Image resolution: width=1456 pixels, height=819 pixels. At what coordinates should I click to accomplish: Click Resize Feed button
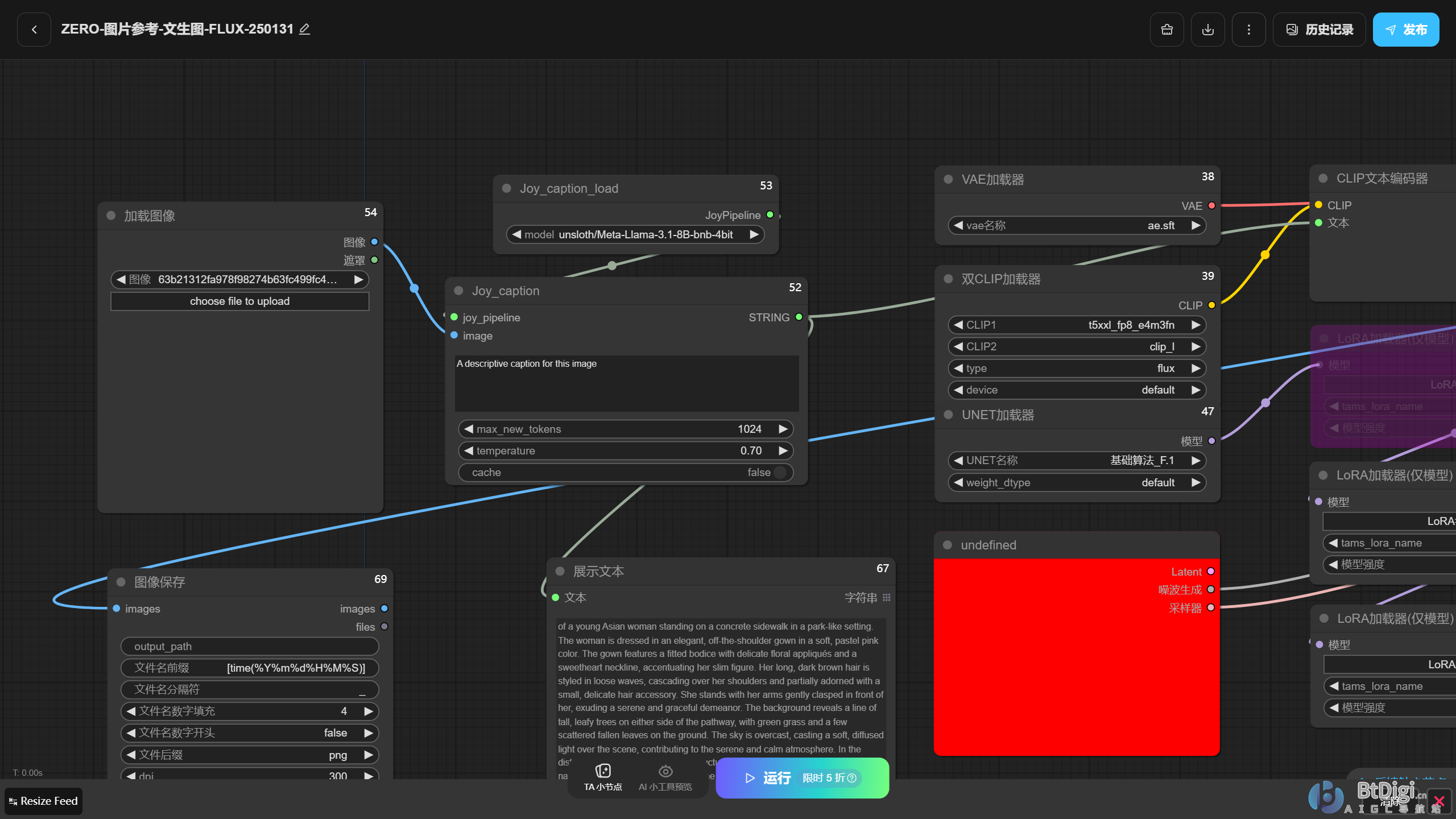(44, 801)
